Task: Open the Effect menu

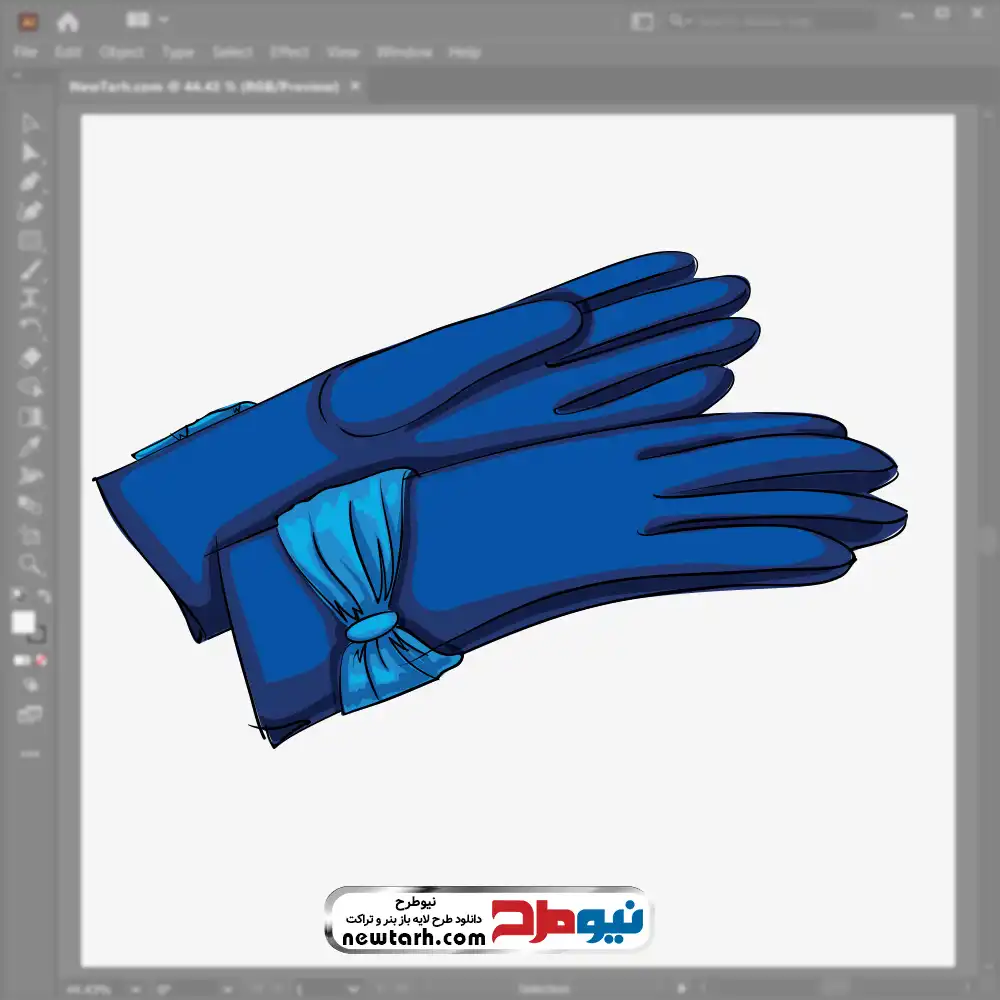Action: coord(289,52)
